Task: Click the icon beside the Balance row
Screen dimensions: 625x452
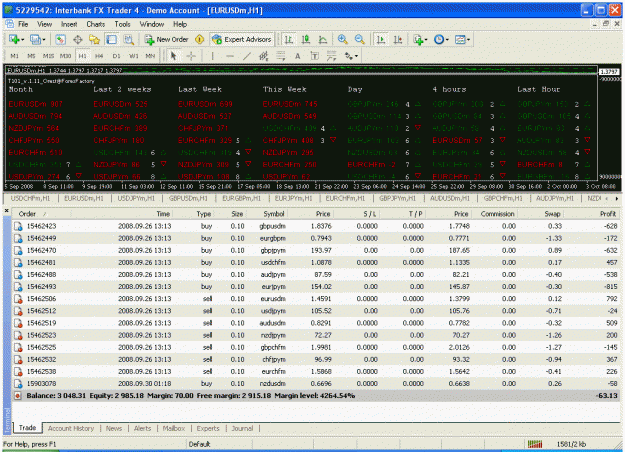Action: pos(18,396)
